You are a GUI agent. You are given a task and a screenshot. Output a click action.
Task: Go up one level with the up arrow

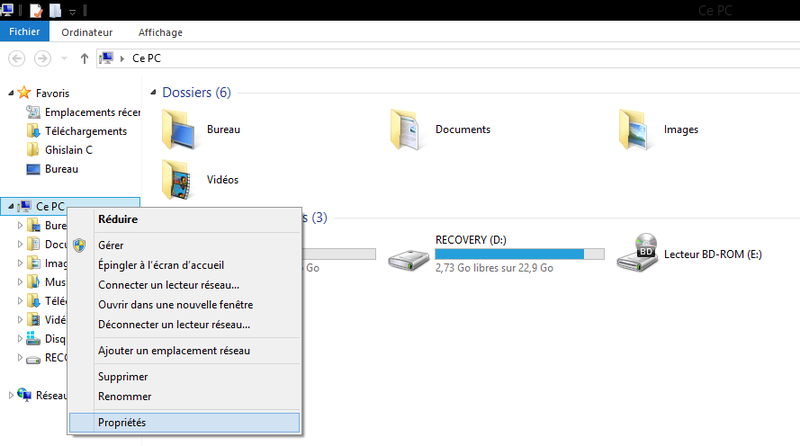(x=84, y=58)
